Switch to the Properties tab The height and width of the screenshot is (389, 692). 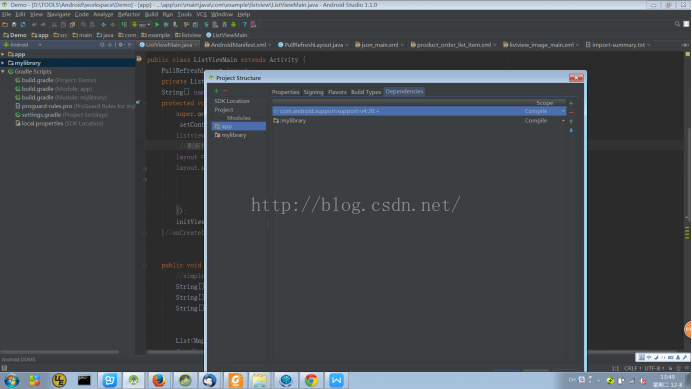[x=285, y=92]
